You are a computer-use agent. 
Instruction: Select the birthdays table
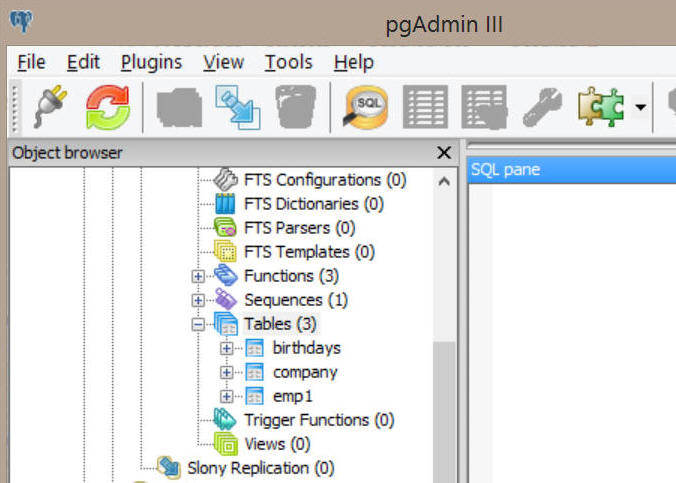click(x=307, y=348)
